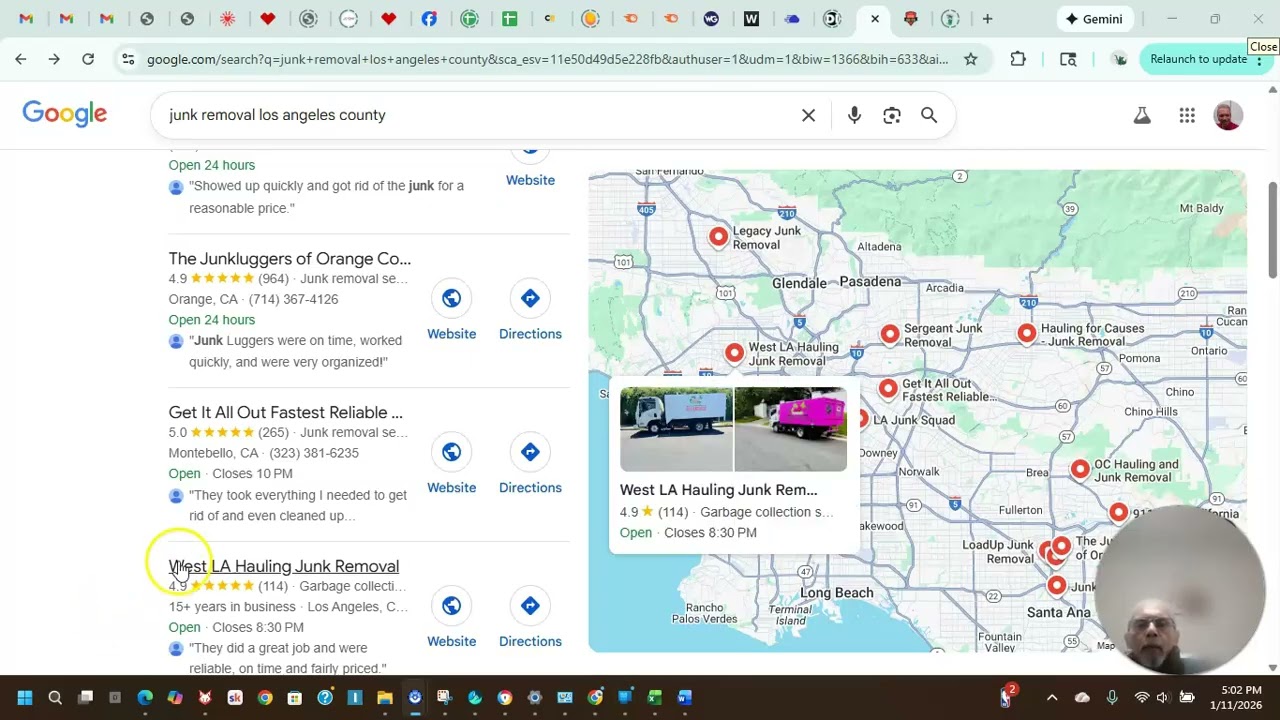Open taskbar clock showing 5:02 PM
The width and height of the screenshot is (1280, 720).
coord(1235,697)
